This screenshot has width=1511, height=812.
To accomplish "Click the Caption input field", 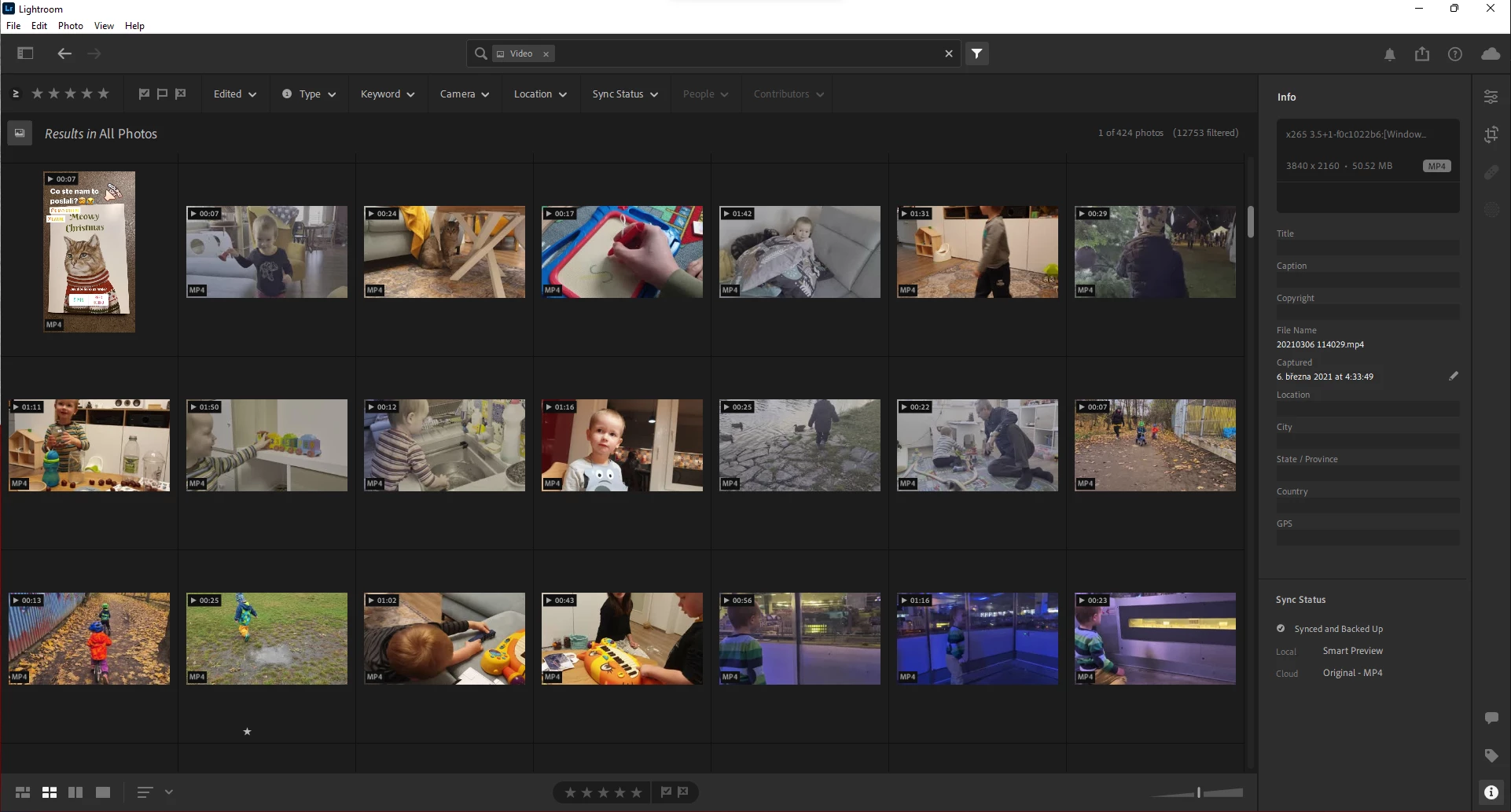I will [x=1368, y=280].
